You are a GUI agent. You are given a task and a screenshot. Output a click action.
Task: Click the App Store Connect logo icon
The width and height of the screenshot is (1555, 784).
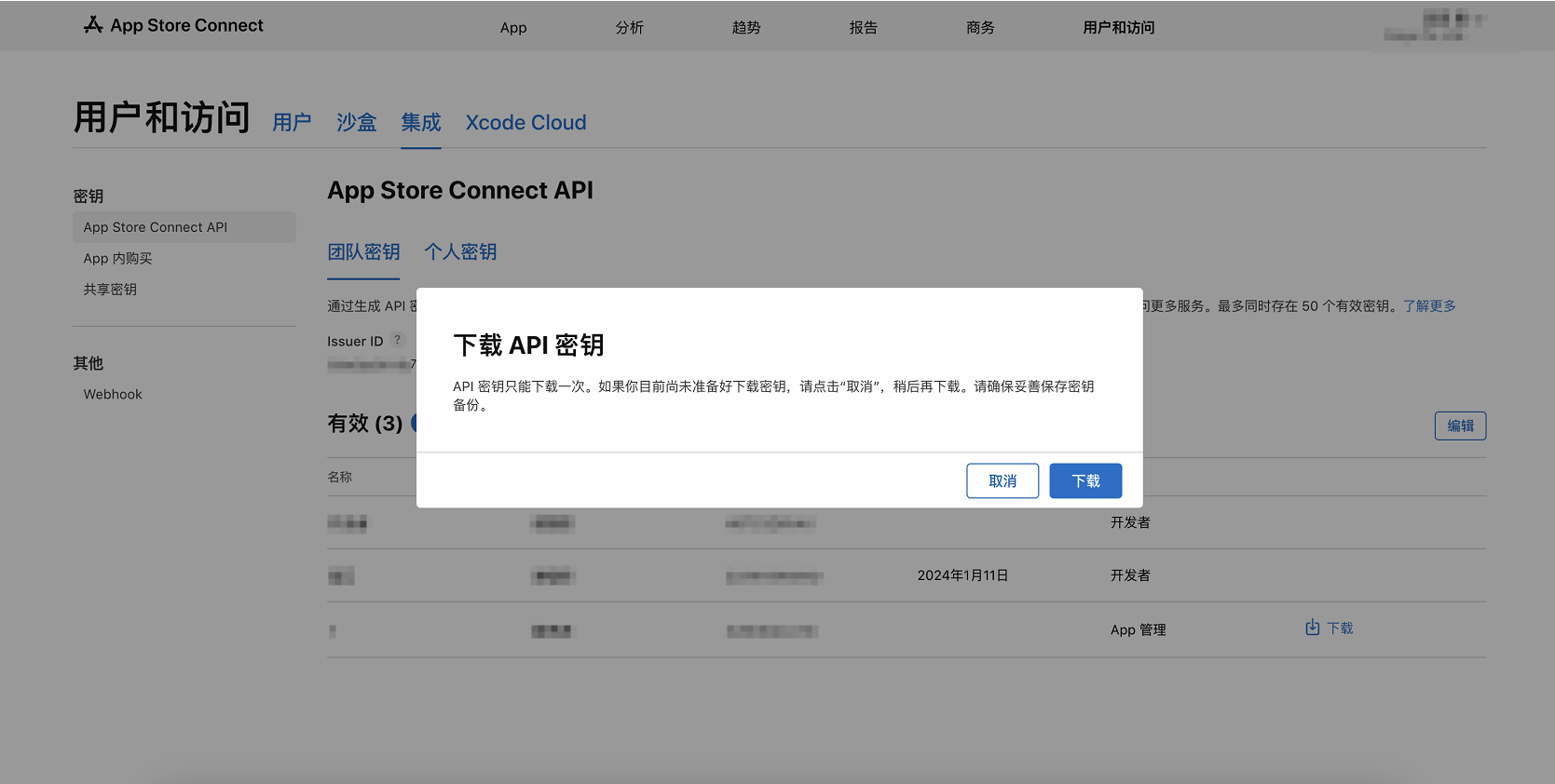pyautogui.click(x=93, y=25)
